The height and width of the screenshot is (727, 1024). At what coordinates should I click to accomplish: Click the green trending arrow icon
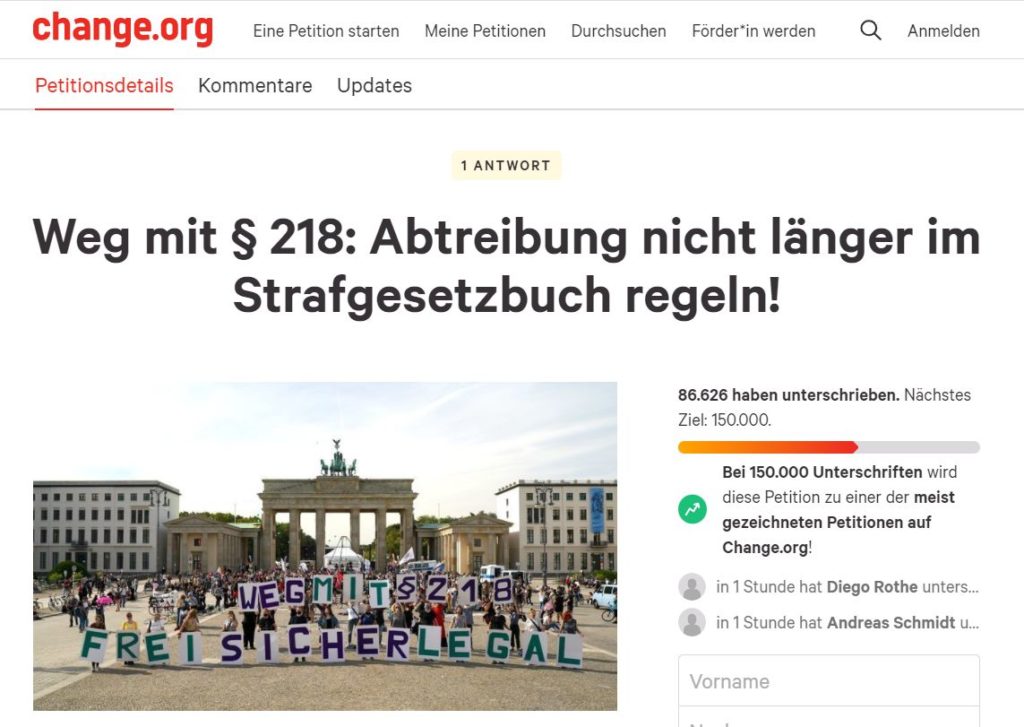click(692, 509)
